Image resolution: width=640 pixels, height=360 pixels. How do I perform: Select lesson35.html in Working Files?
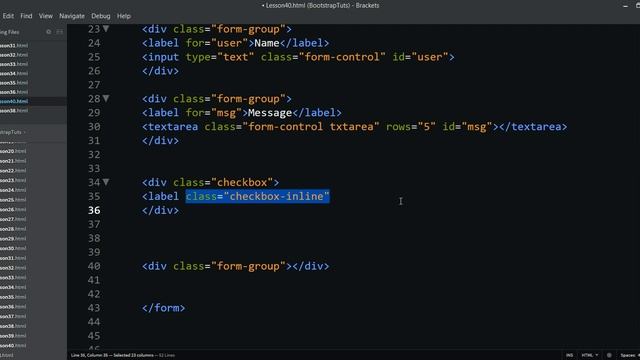pyautogui.click(x=14, y=82)
